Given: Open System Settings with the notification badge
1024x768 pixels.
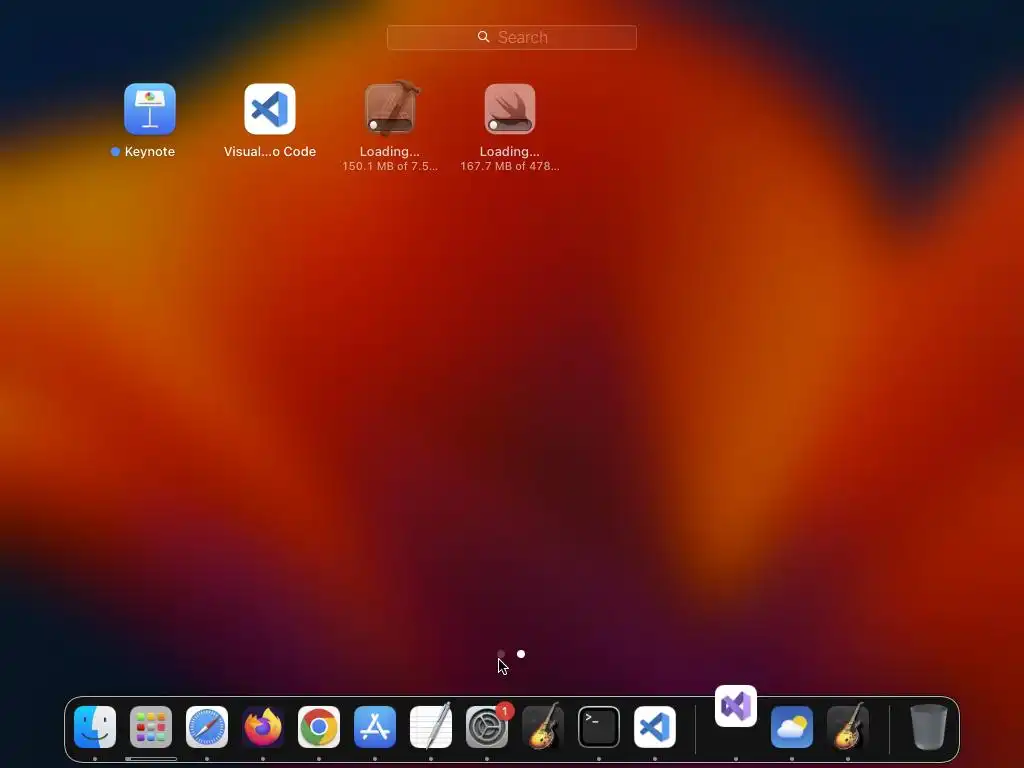Looking at the screenshot, I should (x=487, y=727).
